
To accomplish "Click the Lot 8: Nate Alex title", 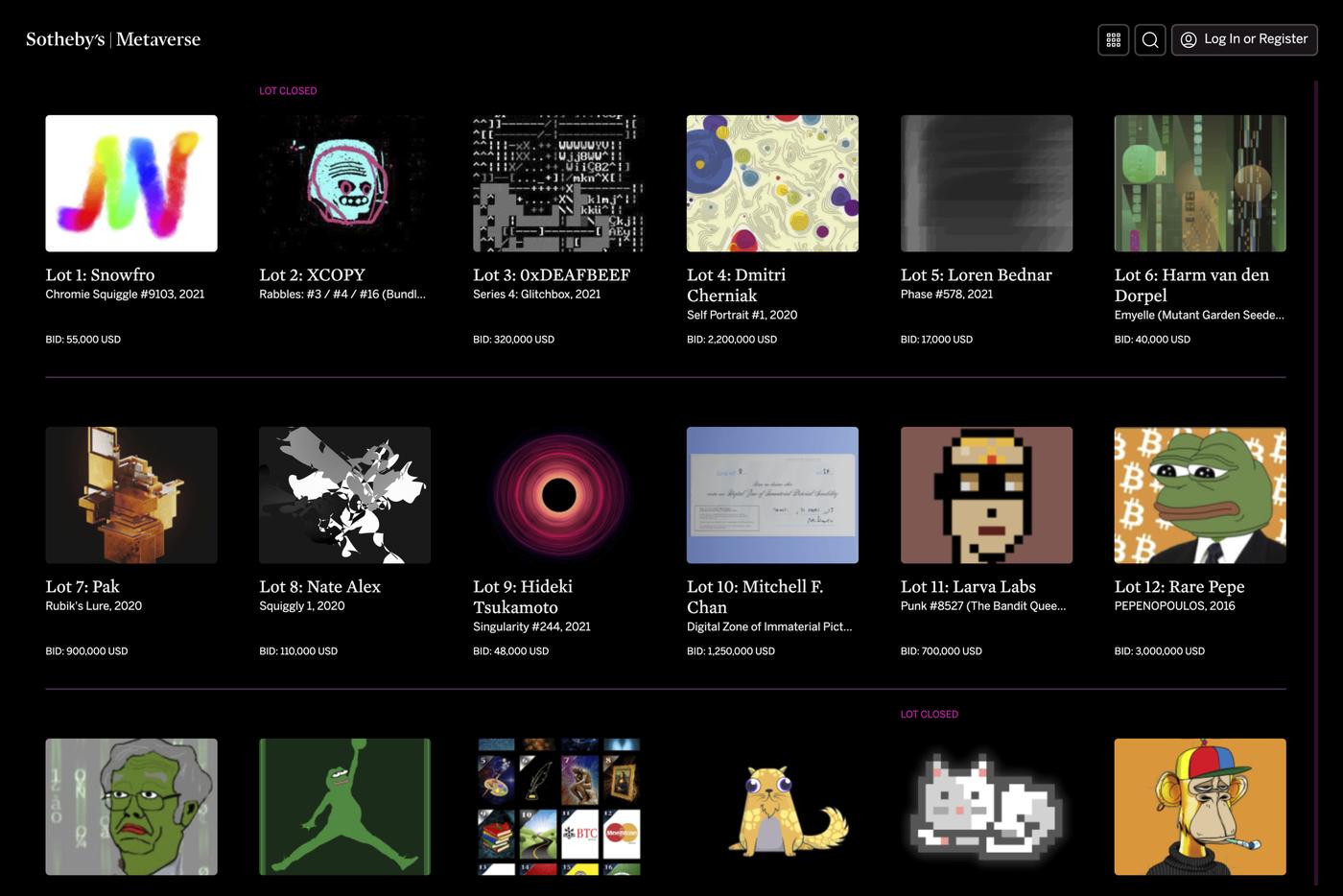I will 319,586.
